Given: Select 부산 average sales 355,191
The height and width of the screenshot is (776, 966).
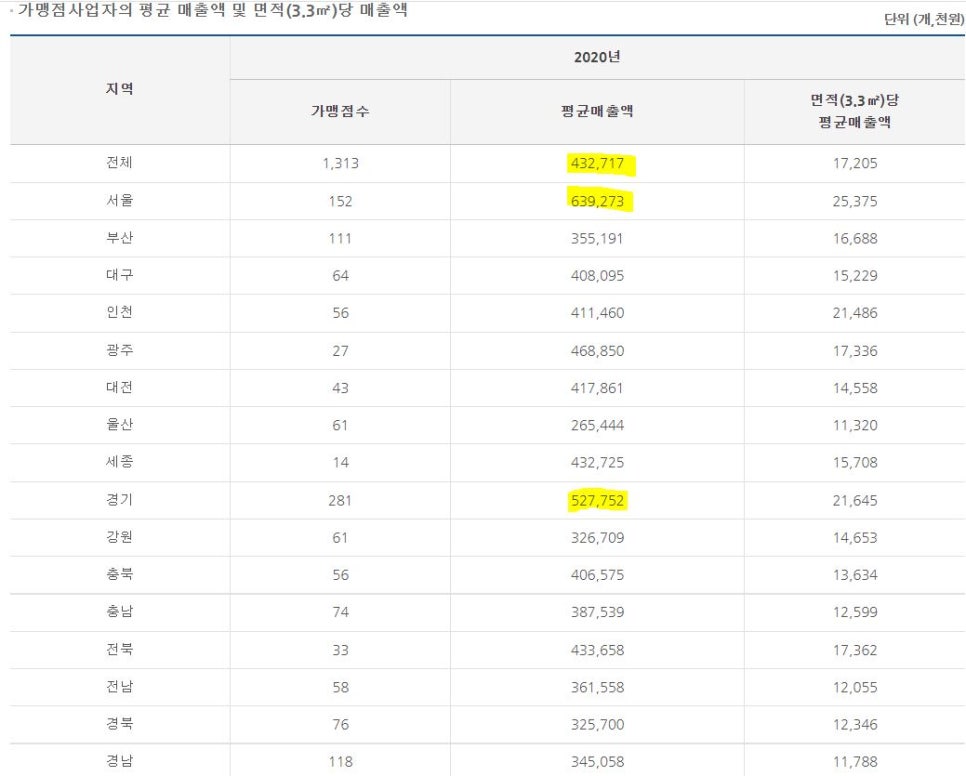Looking at the screenshot, I should (597, 239).
